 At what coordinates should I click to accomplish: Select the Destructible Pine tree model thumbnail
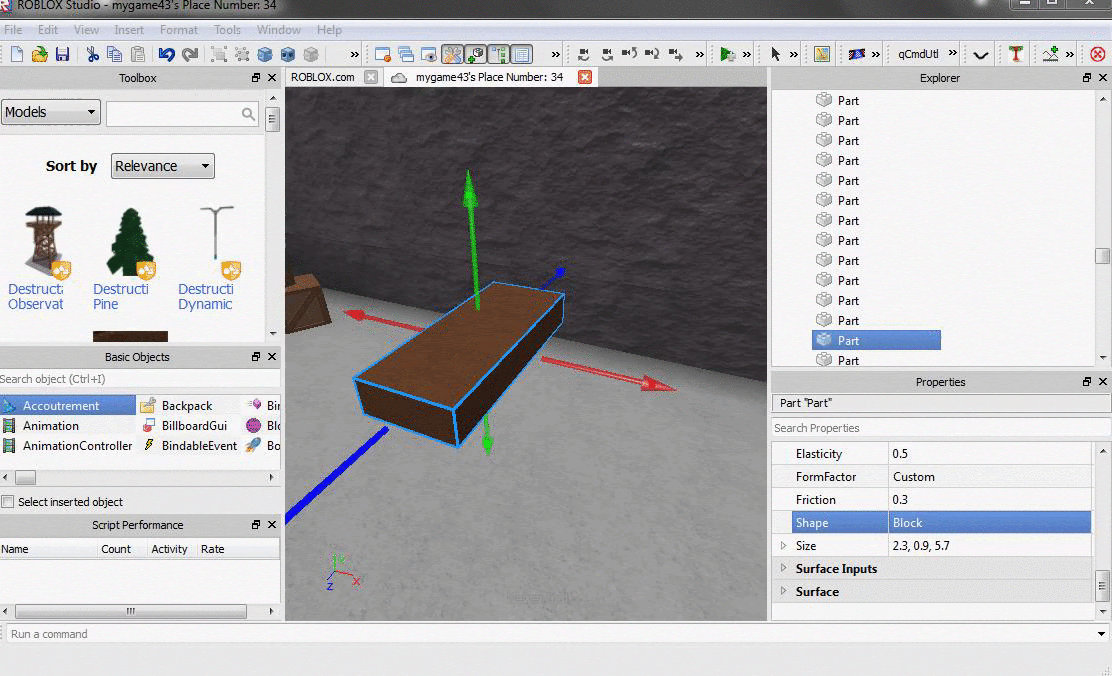tap(130, 242)
